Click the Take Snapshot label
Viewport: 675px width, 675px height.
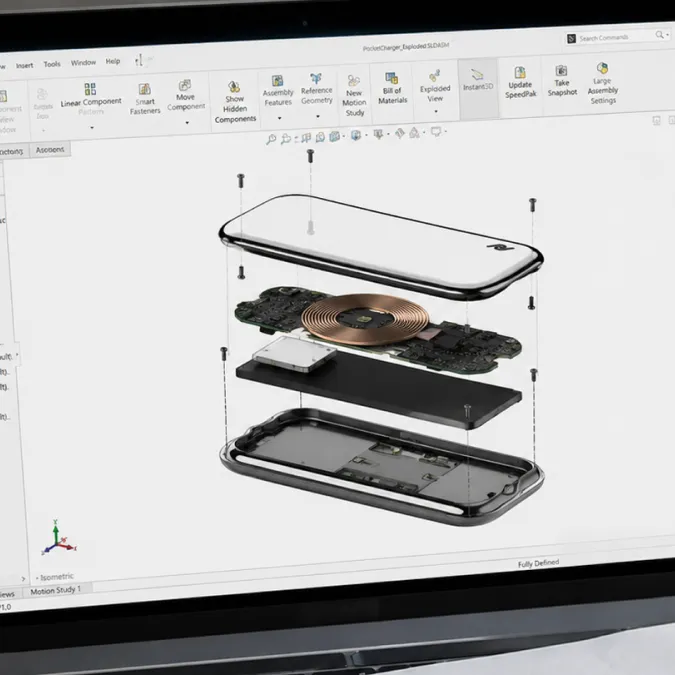[x=562, y=87]
